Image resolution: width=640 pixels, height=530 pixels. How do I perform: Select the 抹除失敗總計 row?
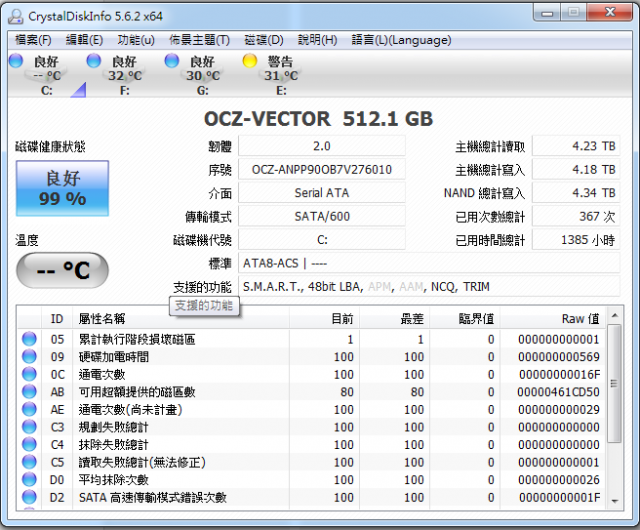(312, 444)
